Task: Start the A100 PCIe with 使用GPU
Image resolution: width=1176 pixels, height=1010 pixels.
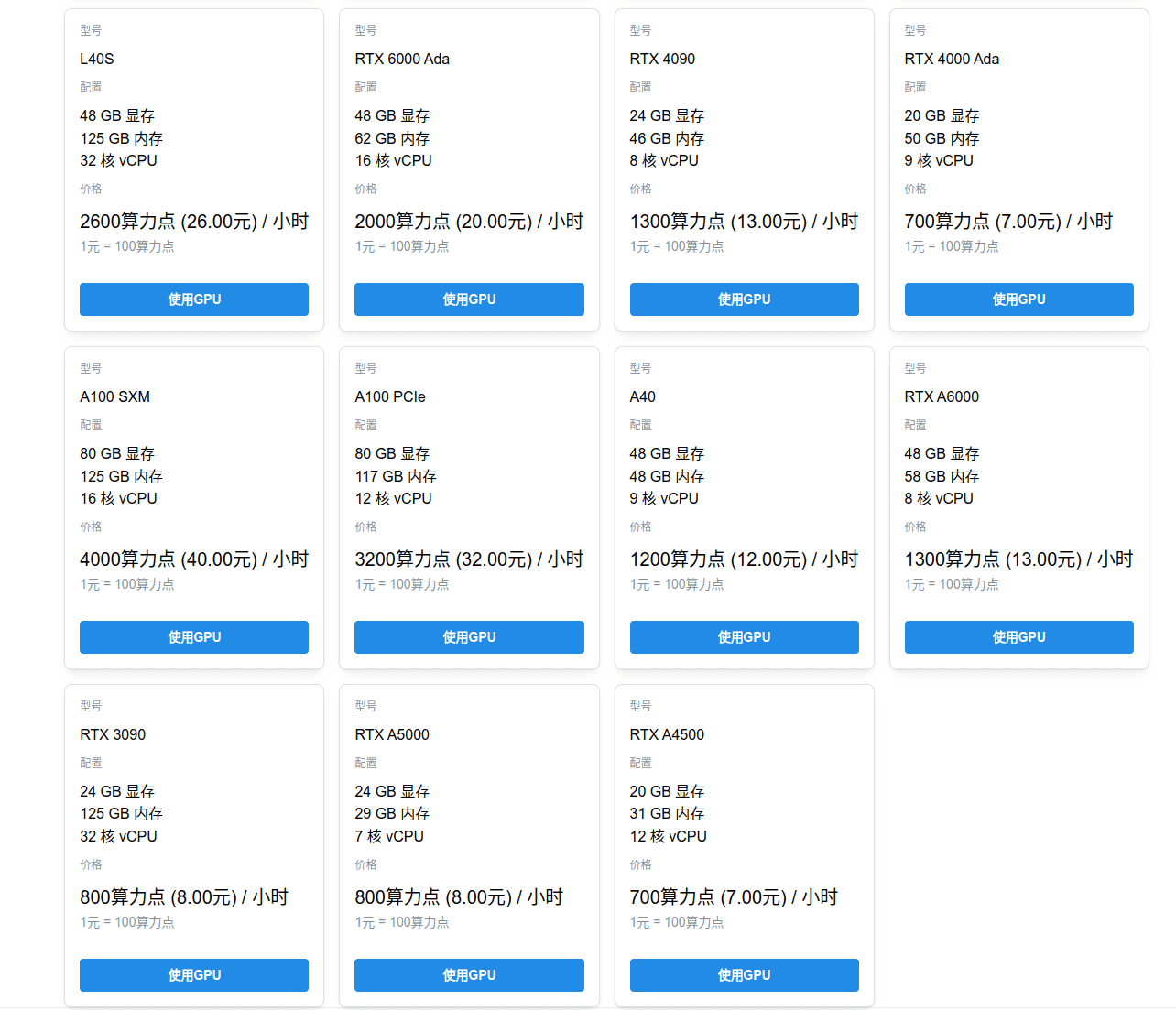Action: click(x=469, y=637)
